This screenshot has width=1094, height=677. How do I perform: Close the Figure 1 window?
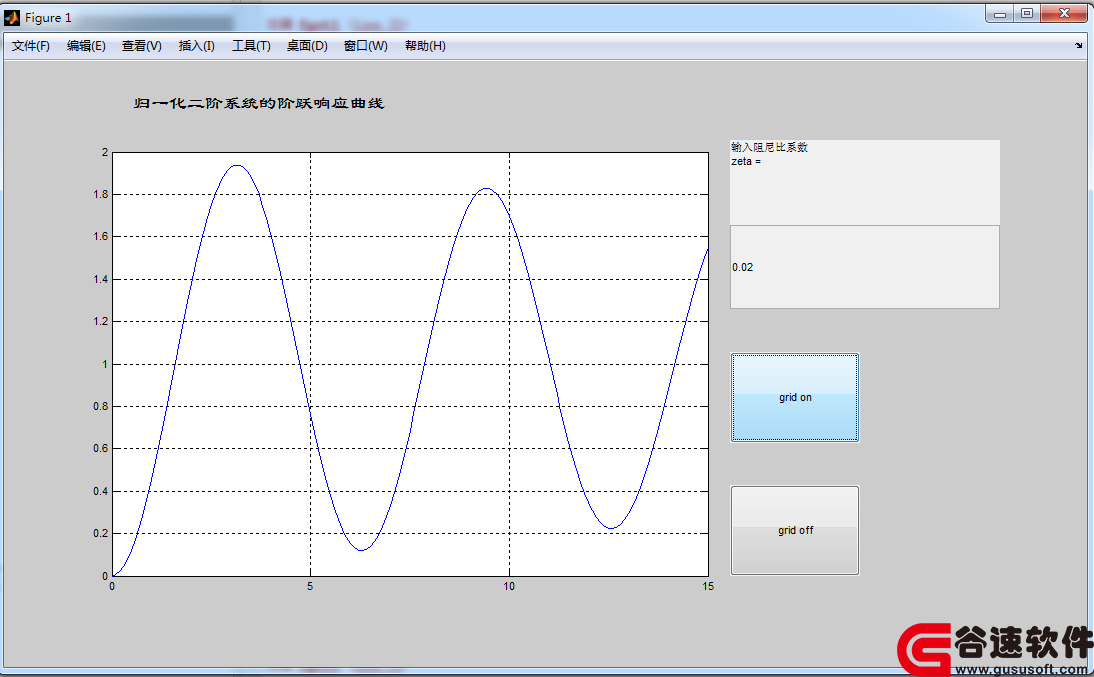coord(1064,13)
